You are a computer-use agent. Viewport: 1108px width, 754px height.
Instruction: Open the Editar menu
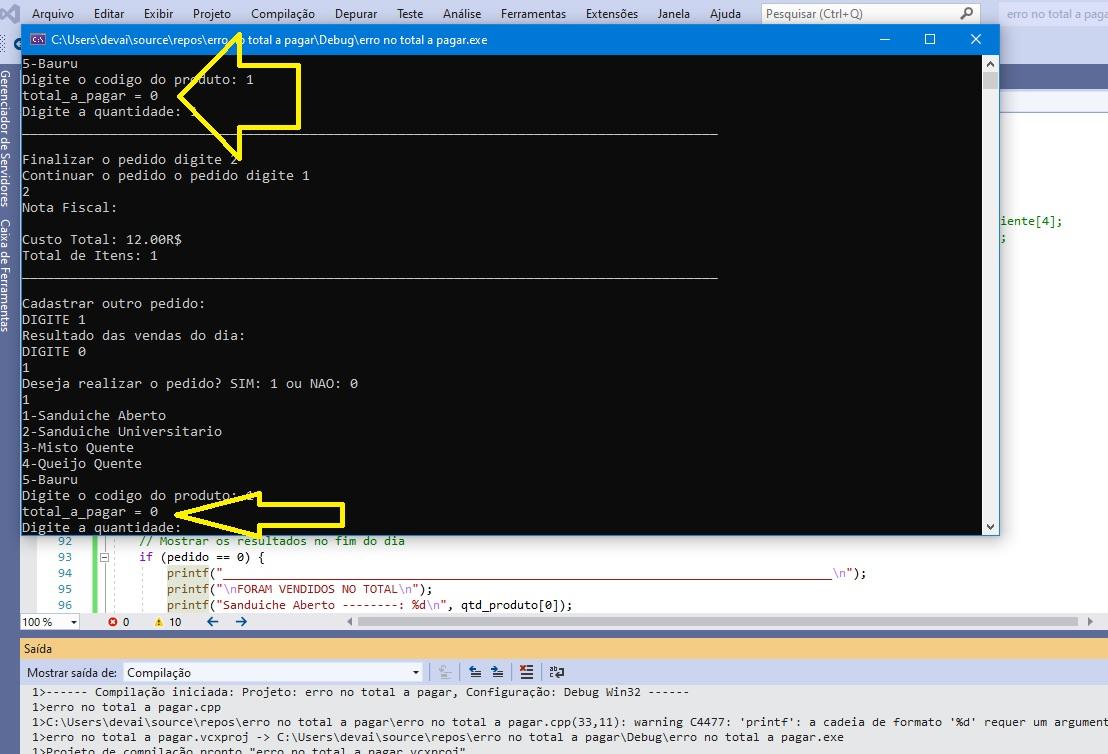click(109, 13)
